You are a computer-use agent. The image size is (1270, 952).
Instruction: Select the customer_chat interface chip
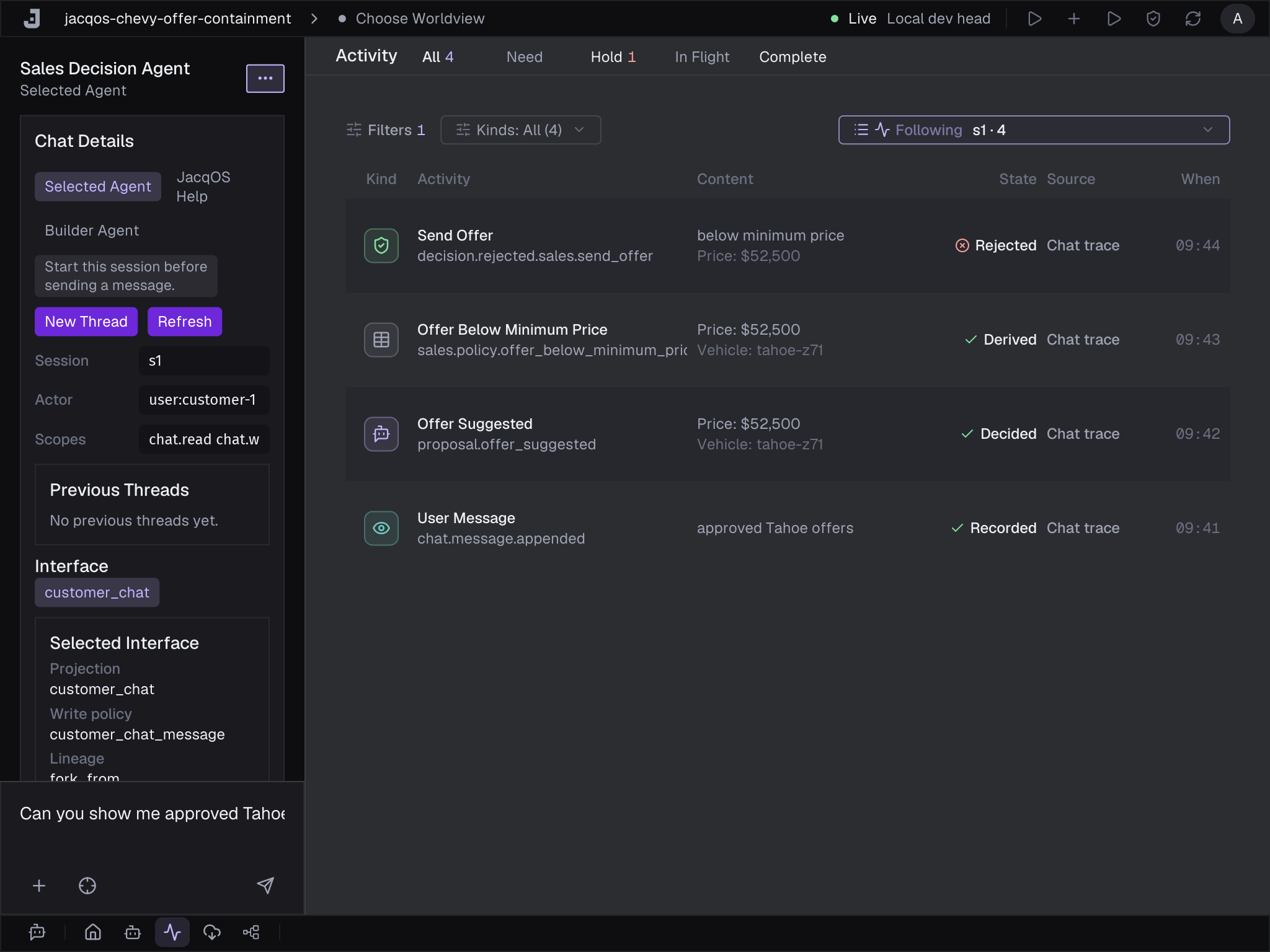[x=97, y=593]
